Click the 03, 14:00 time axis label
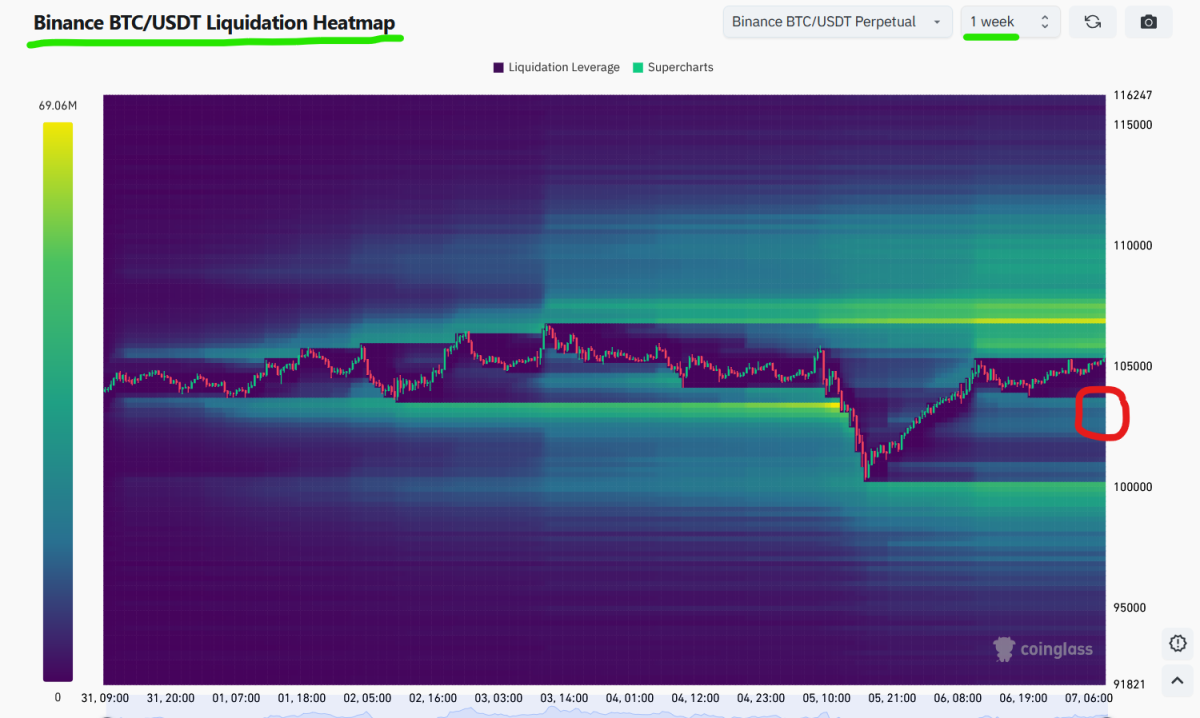Screen dimensions: 1200x718 coord(563,698)
